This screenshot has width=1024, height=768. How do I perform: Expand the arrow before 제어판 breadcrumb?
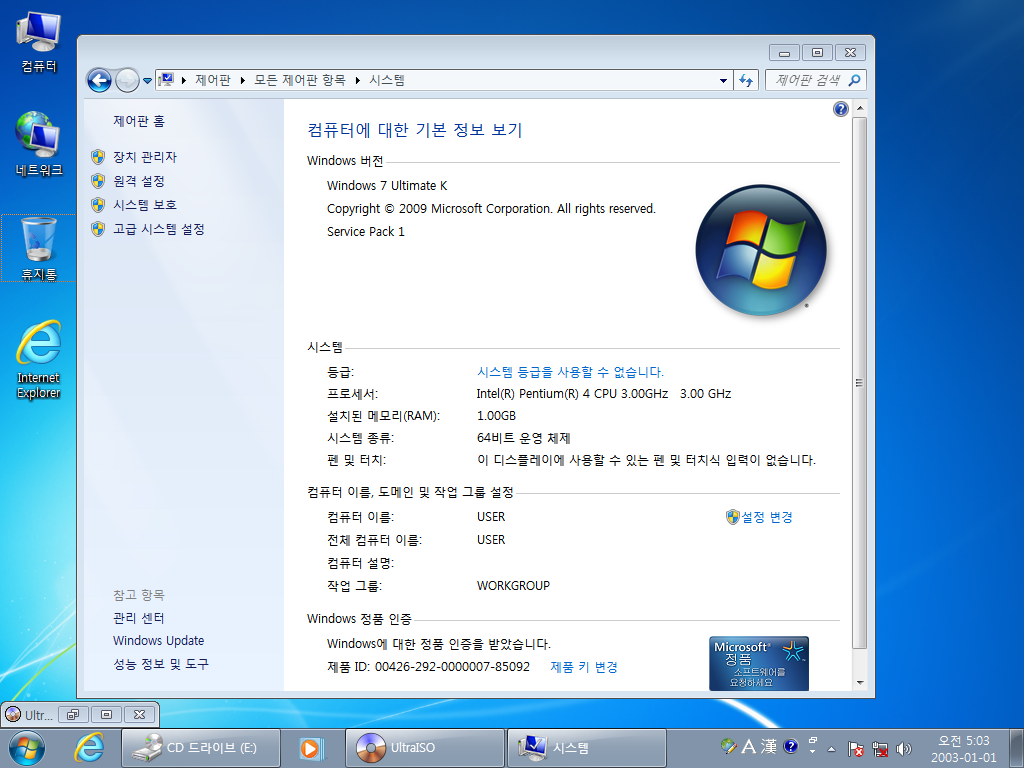(x=184, y=80)
